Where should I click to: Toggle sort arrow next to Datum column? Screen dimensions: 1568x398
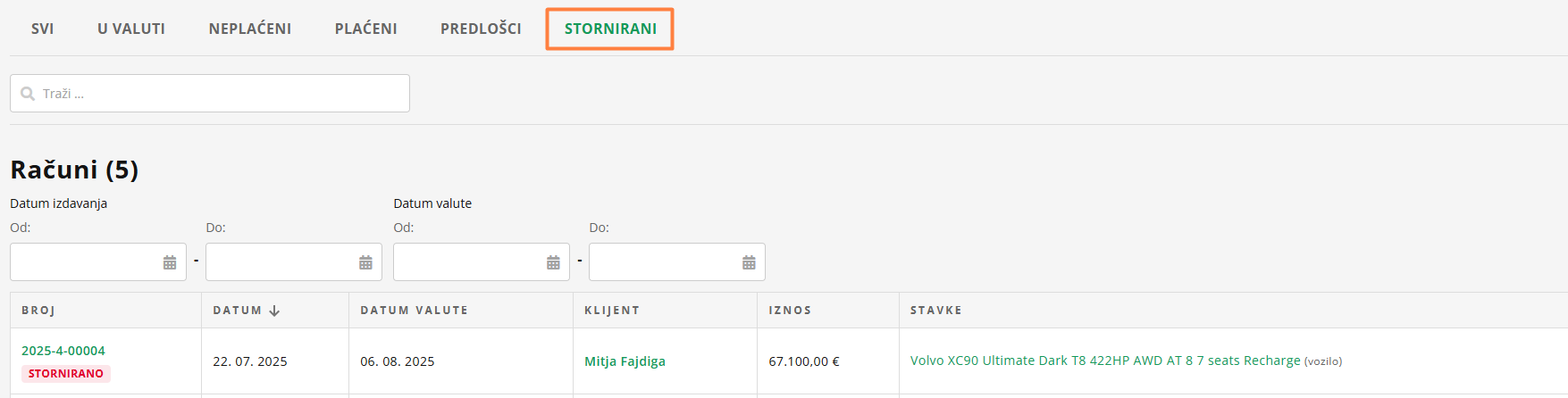[x=274, y=311]
